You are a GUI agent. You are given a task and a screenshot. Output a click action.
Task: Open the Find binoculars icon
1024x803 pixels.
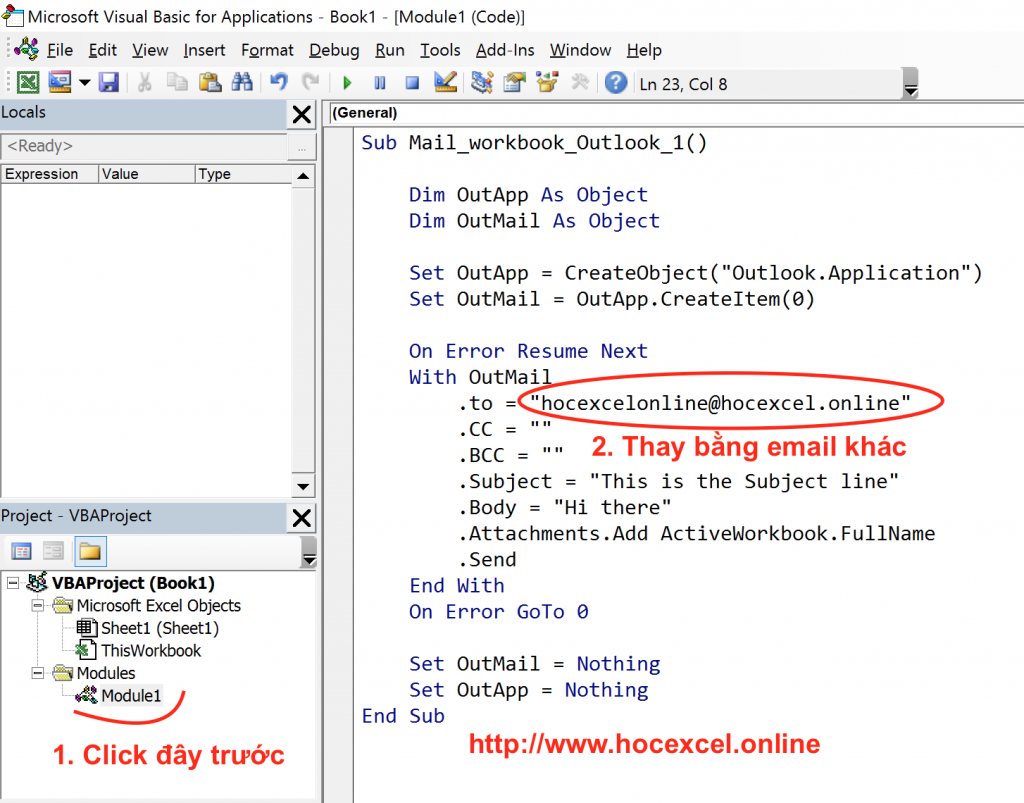(x=241, y=83)
